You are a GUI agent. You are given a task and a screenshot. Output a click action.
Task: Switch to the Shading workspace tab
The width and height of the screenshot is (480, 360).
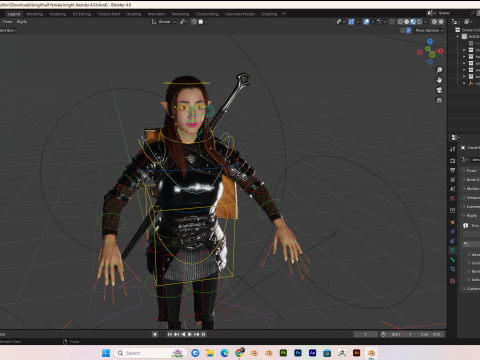134,14
